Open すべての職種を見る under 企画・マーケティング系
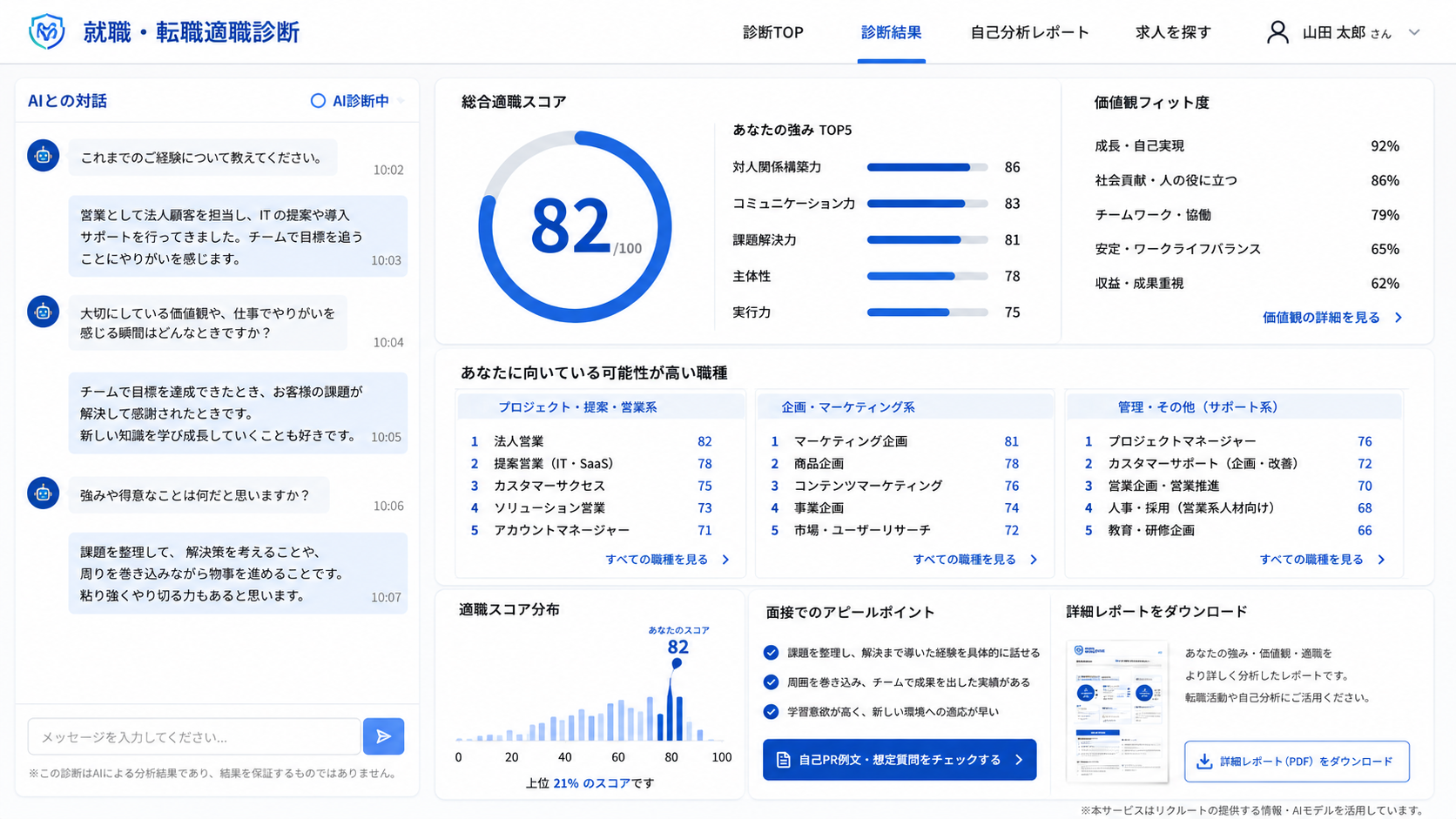Viewport: 1456px width, 819px height. tap(964, 560)
